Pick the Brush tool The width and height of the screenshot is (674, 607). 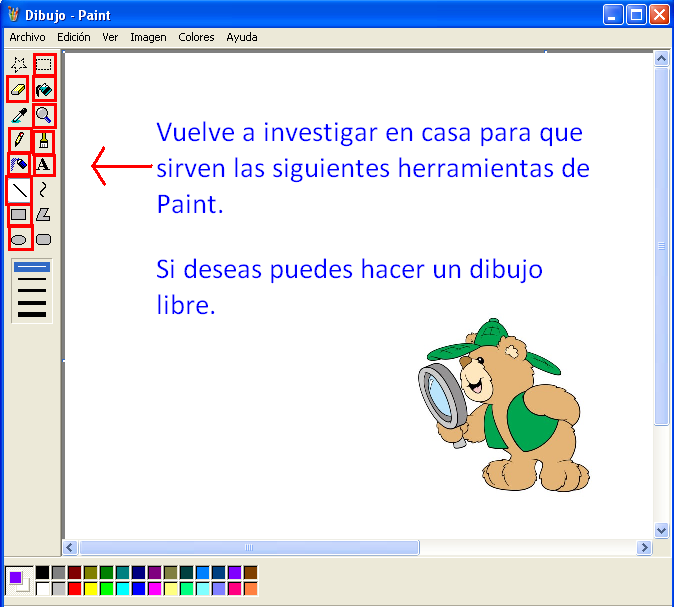pyautogui.click(x=44, y=140)
